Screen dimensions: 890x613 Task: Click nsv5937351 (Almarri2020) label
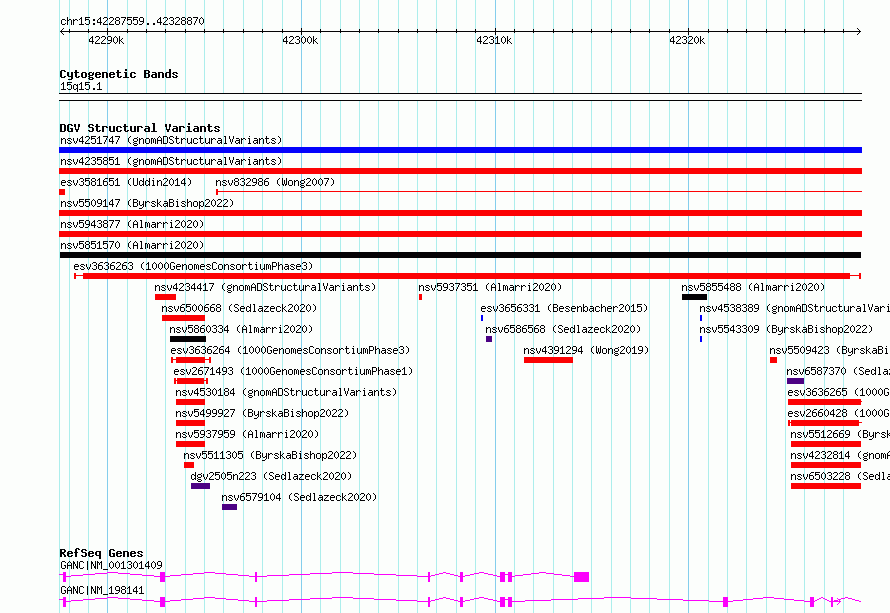(490, 287)
